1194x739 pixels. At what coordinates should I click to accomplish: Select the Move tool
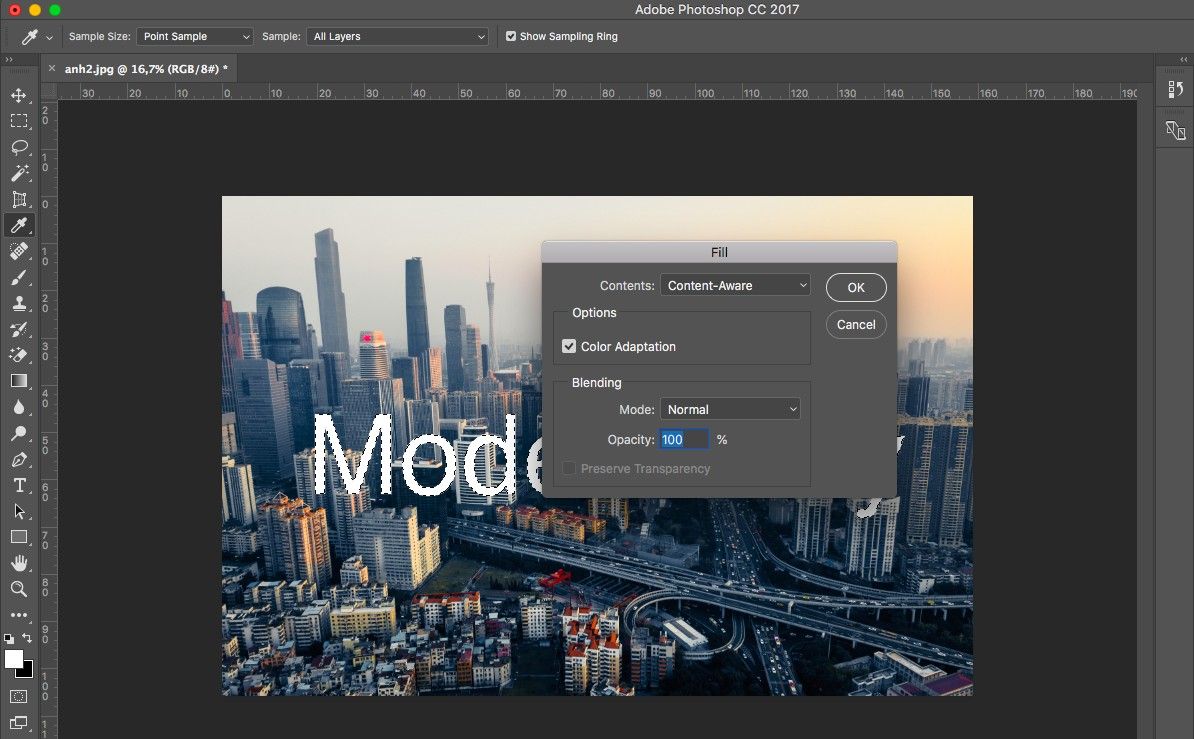18,95
